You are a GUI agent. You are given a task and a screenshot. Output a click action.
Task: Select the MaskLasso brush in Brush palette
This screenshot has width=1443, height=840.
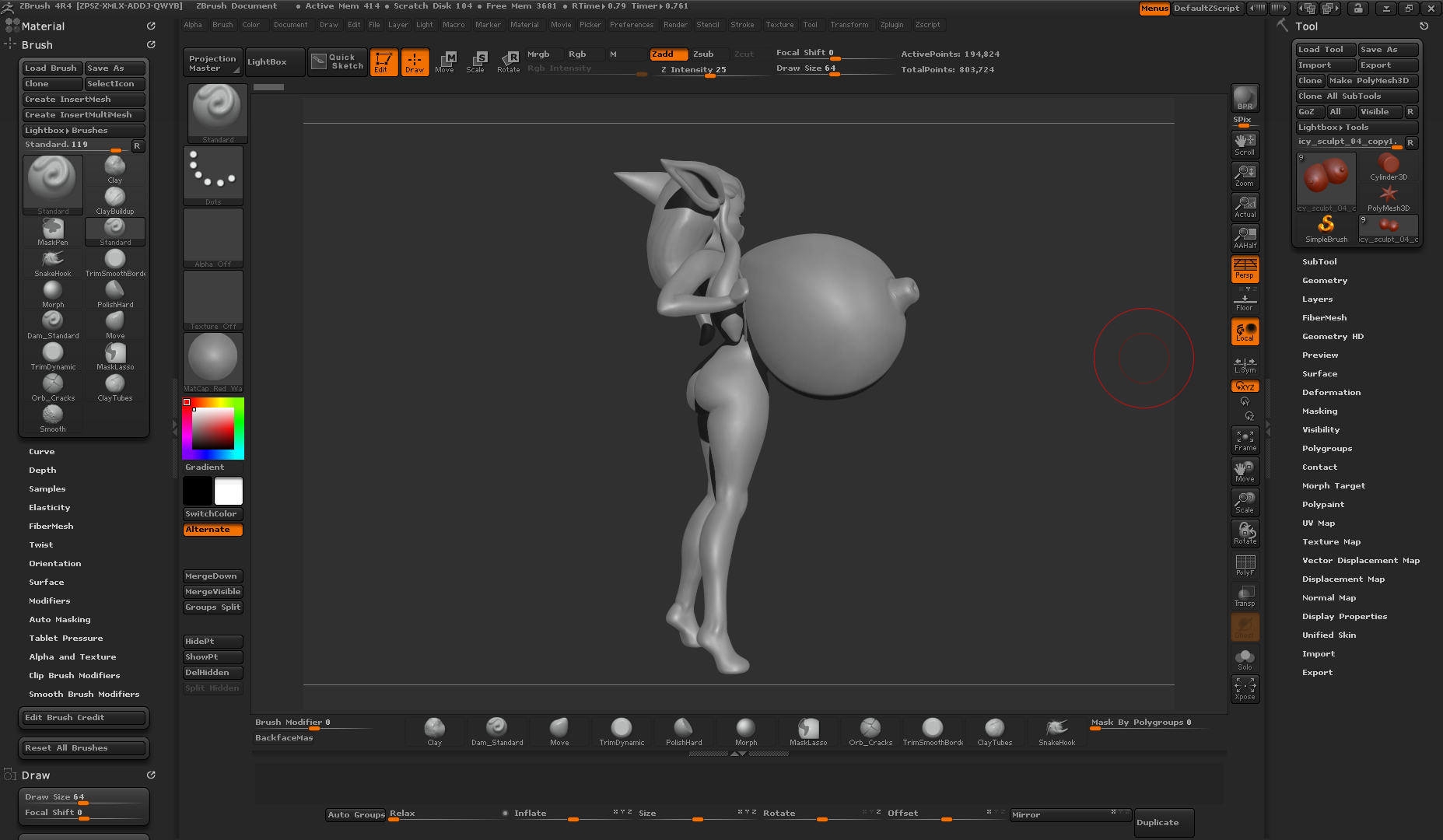(x=115, y=356)
